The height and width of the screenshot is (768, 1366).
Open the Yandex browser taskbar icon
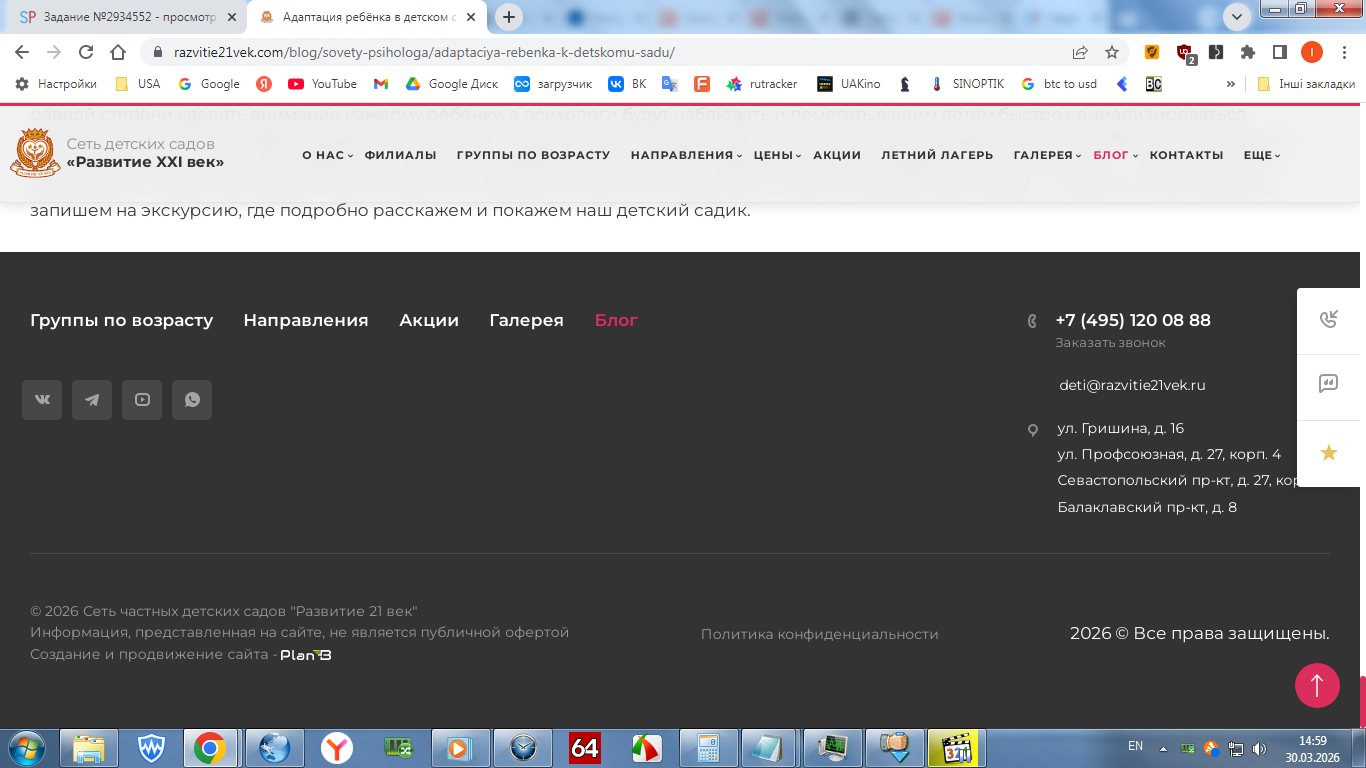coord(337,748)
